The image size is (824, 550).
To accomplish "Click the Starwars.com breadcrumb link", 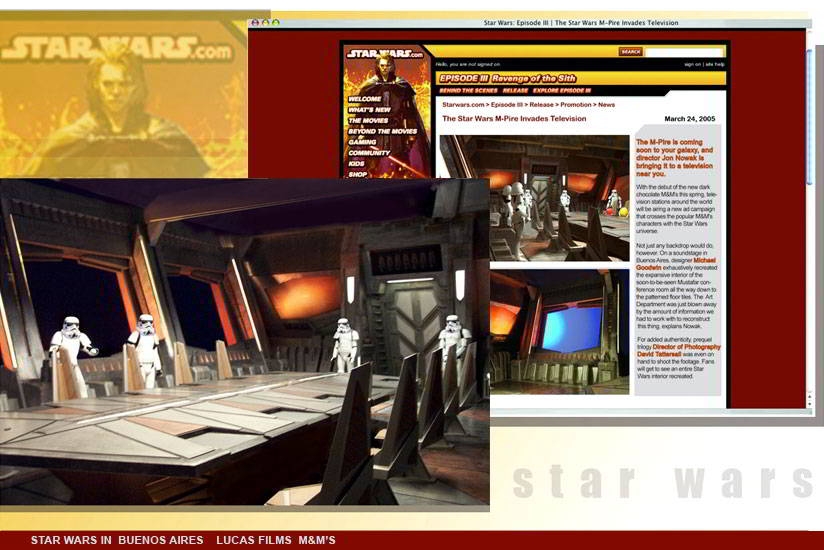I will [x=463, y=105].
